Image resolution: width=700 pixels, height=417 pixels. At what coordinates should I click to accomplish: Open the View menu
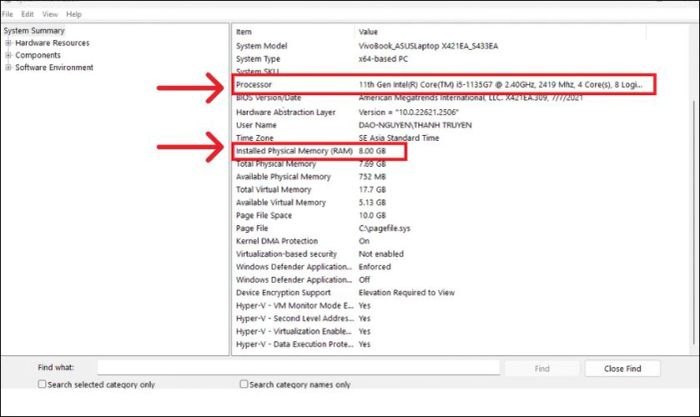click(x=50, y=14)
